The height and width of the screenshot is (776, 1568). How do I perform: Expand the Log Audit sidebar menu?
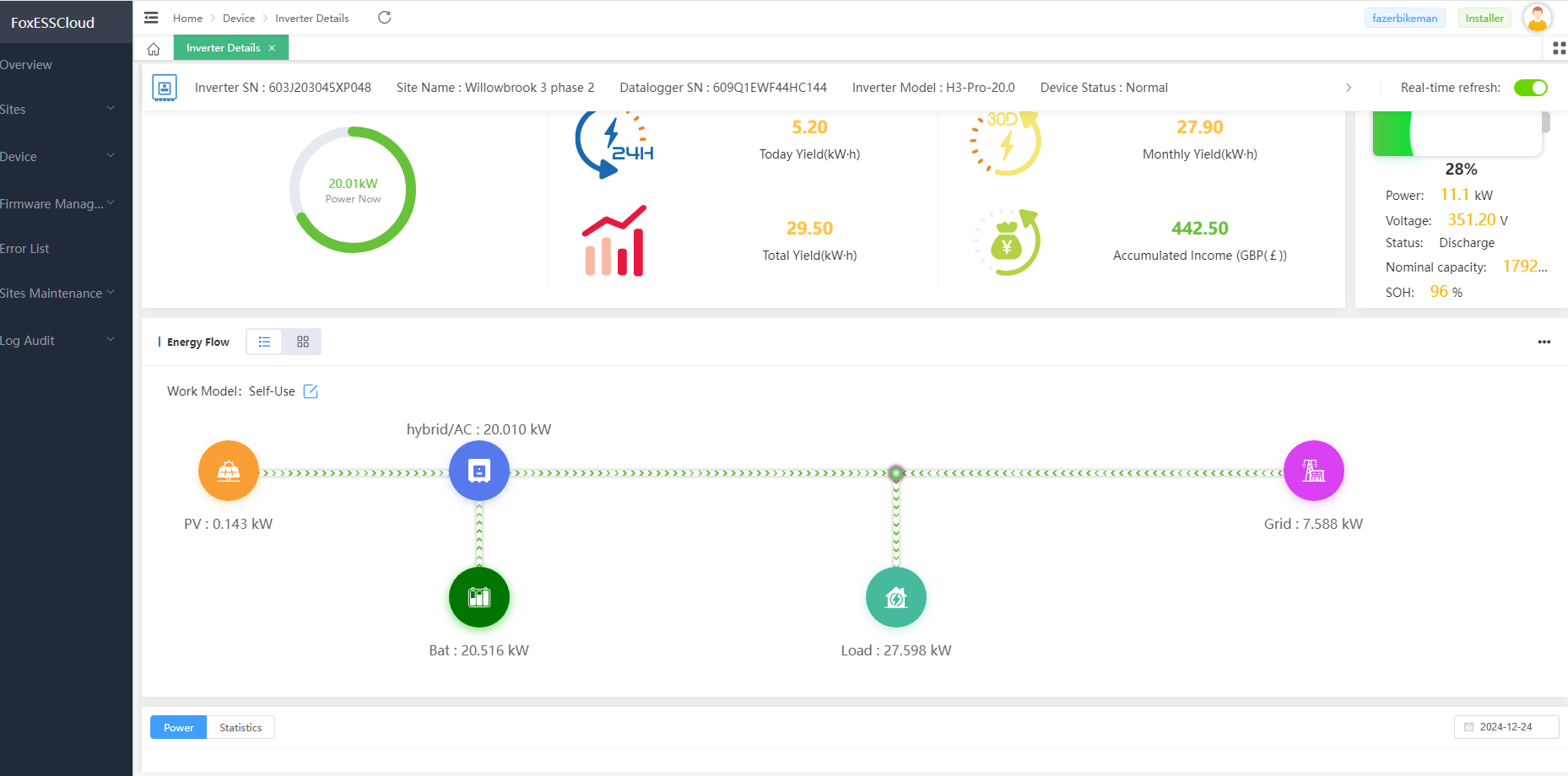coord(59,341)
